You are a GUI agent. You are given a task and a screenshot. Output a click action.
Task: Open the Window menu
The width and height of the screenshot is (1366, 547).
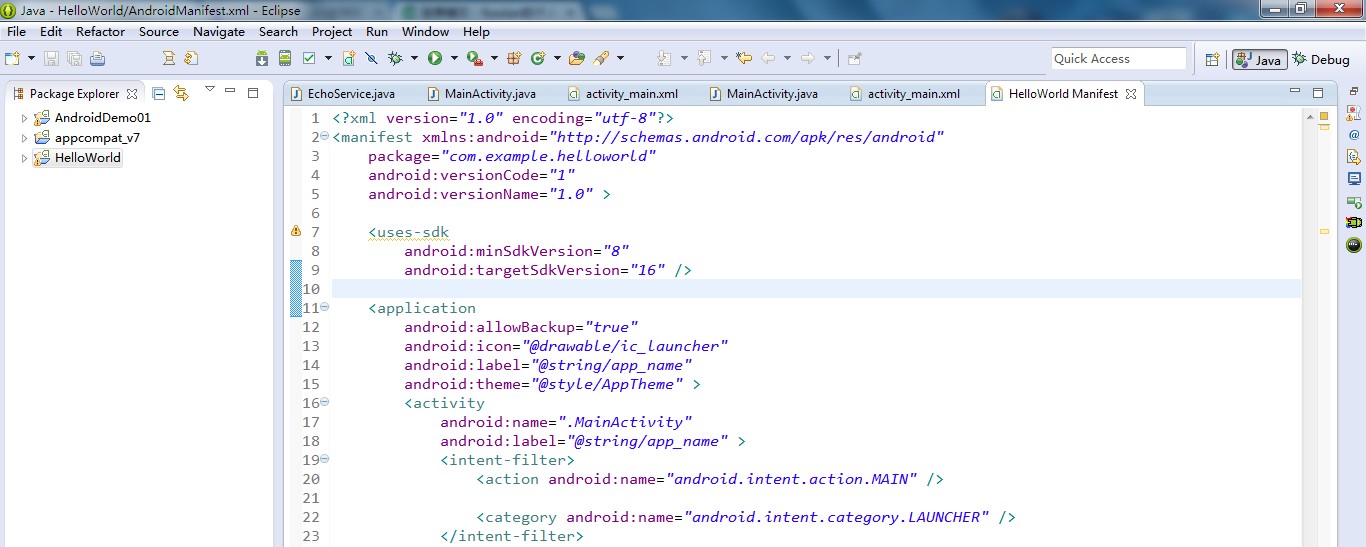[425, 31]
